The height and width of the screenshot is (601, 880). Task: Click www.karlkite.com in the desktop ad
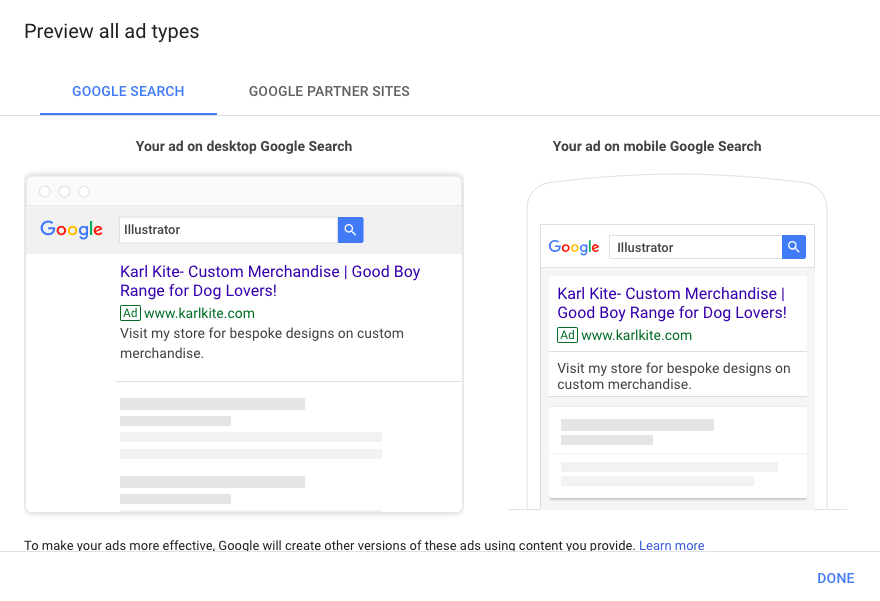pos(200,313)
